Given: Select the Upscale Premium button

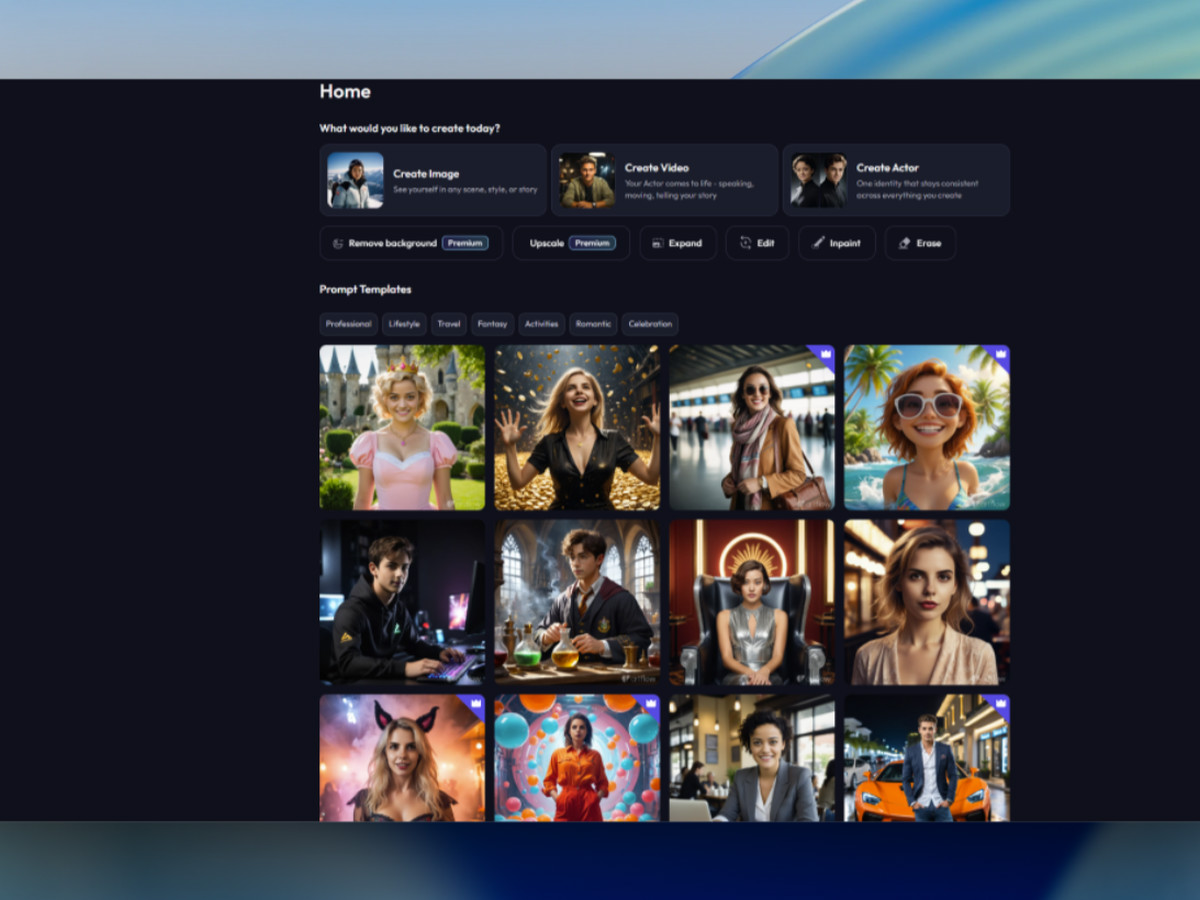Looking at the screenshot, I should tap(571, 243).
